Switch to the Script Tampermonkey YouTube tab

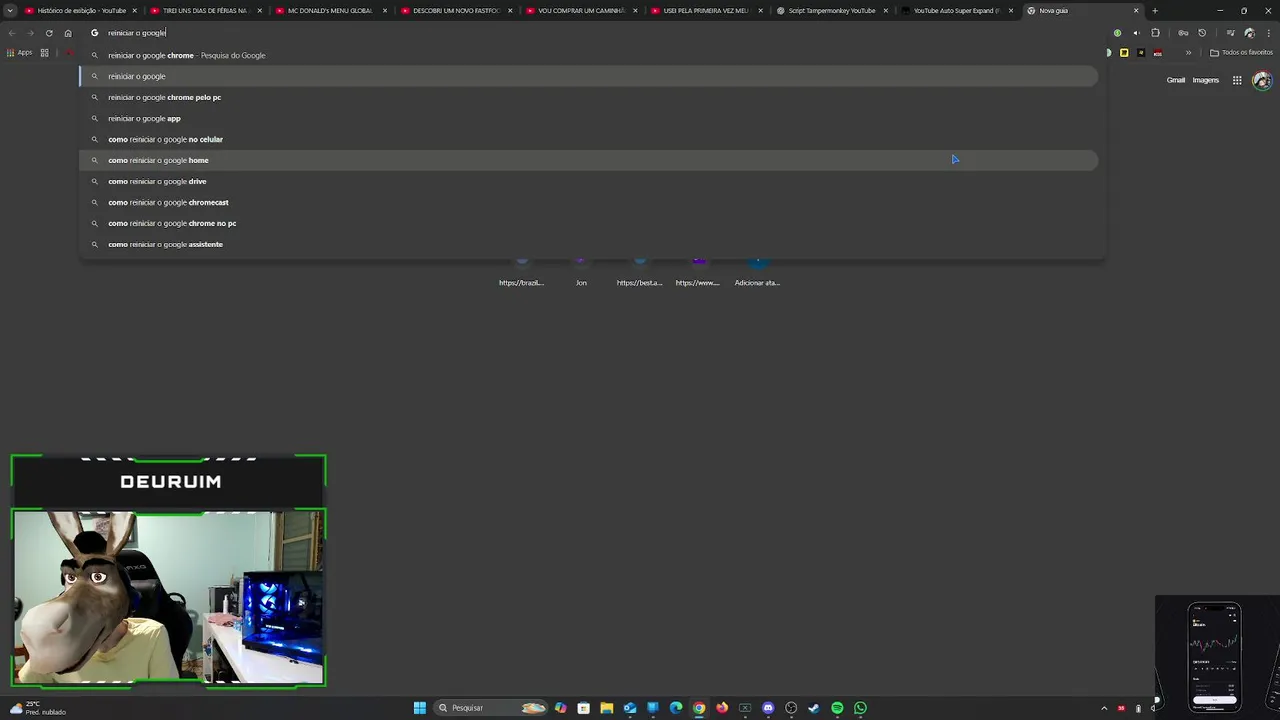click(x=831, y=11)
